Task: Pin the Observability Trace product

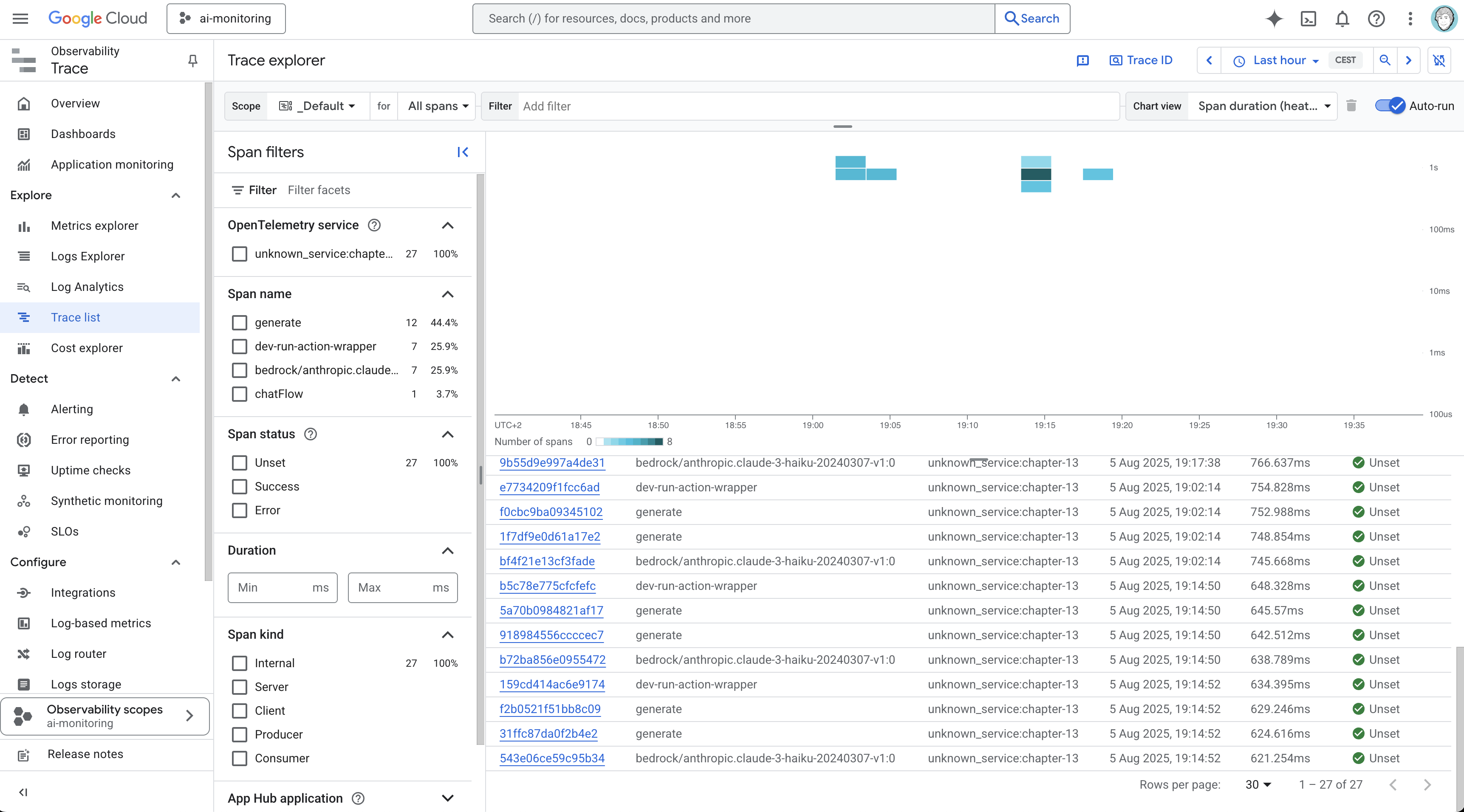Action: (x=192, y=61)
